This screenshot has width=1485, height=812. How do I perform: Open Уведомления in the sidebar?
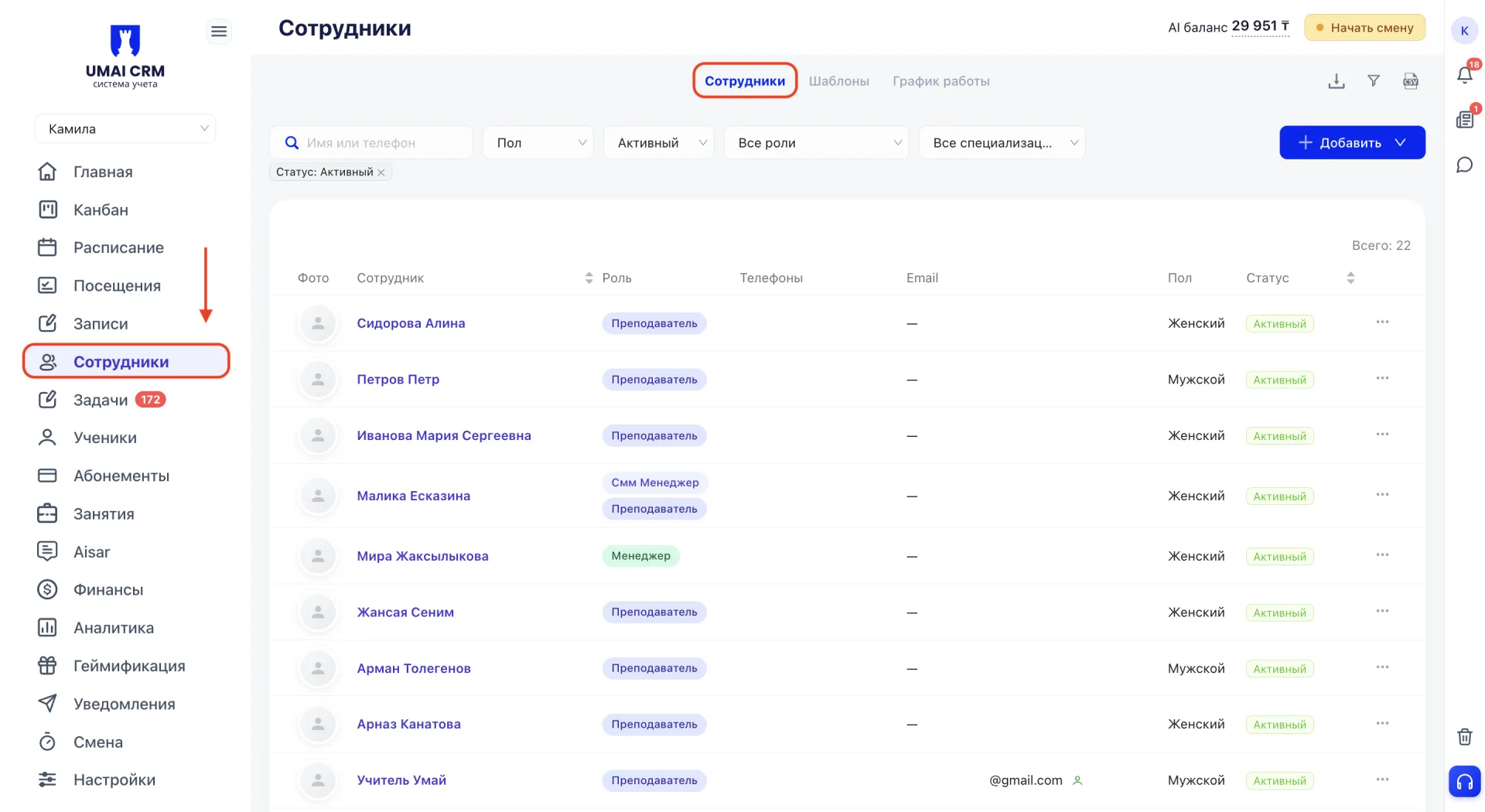125,704
